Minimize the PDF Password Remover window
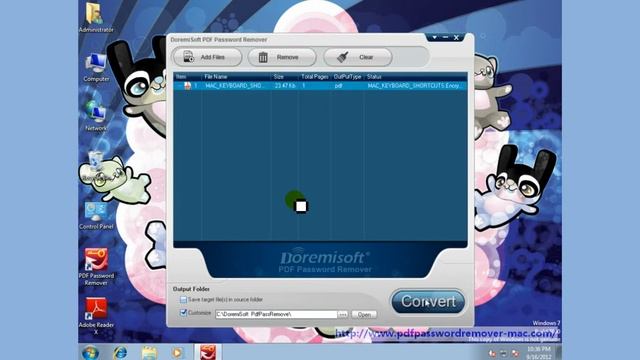The image size is (640, 360). pos(445,38)
